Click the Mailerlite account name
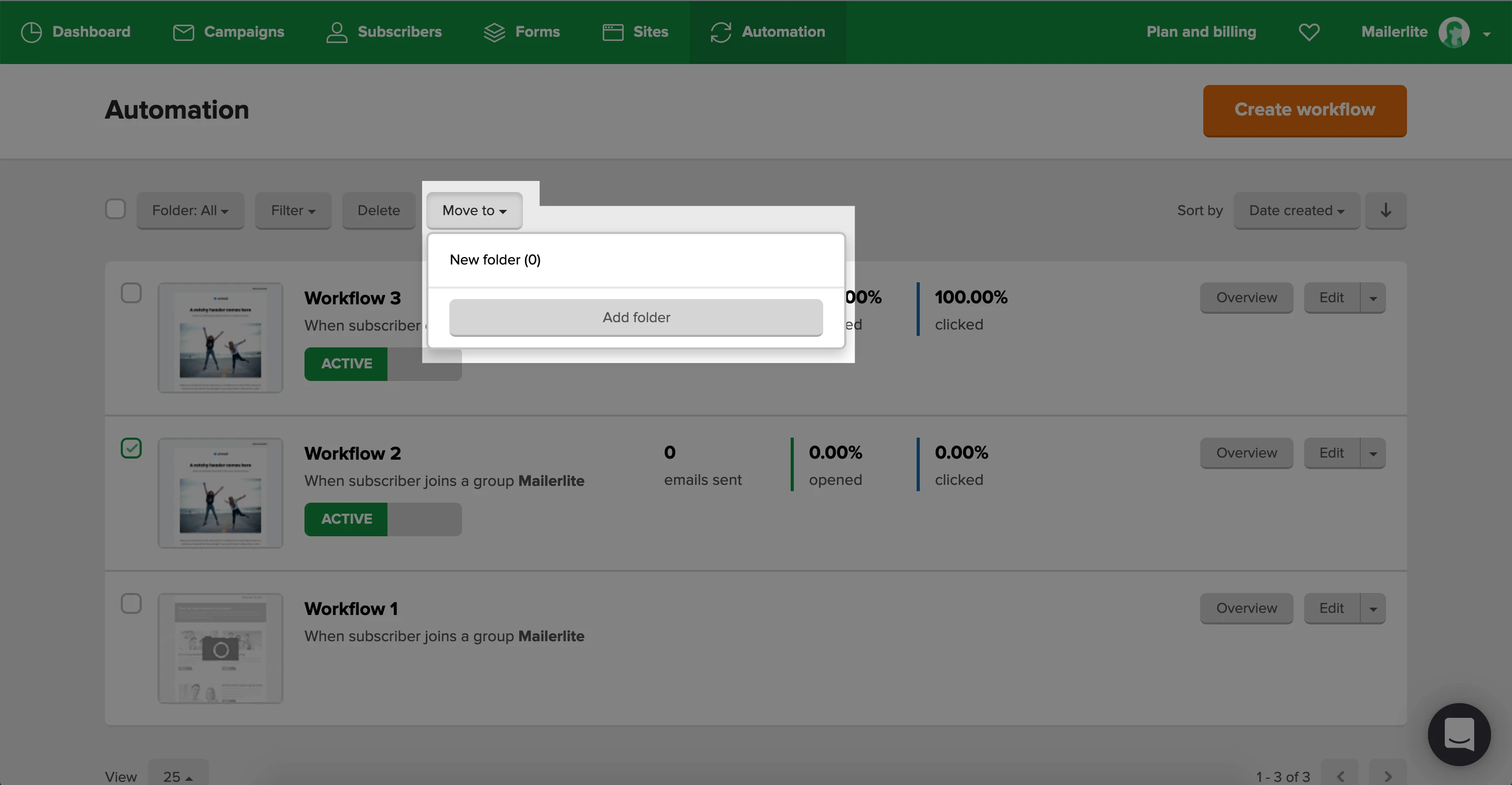The image size is (1512, 785). [1394, 32]
